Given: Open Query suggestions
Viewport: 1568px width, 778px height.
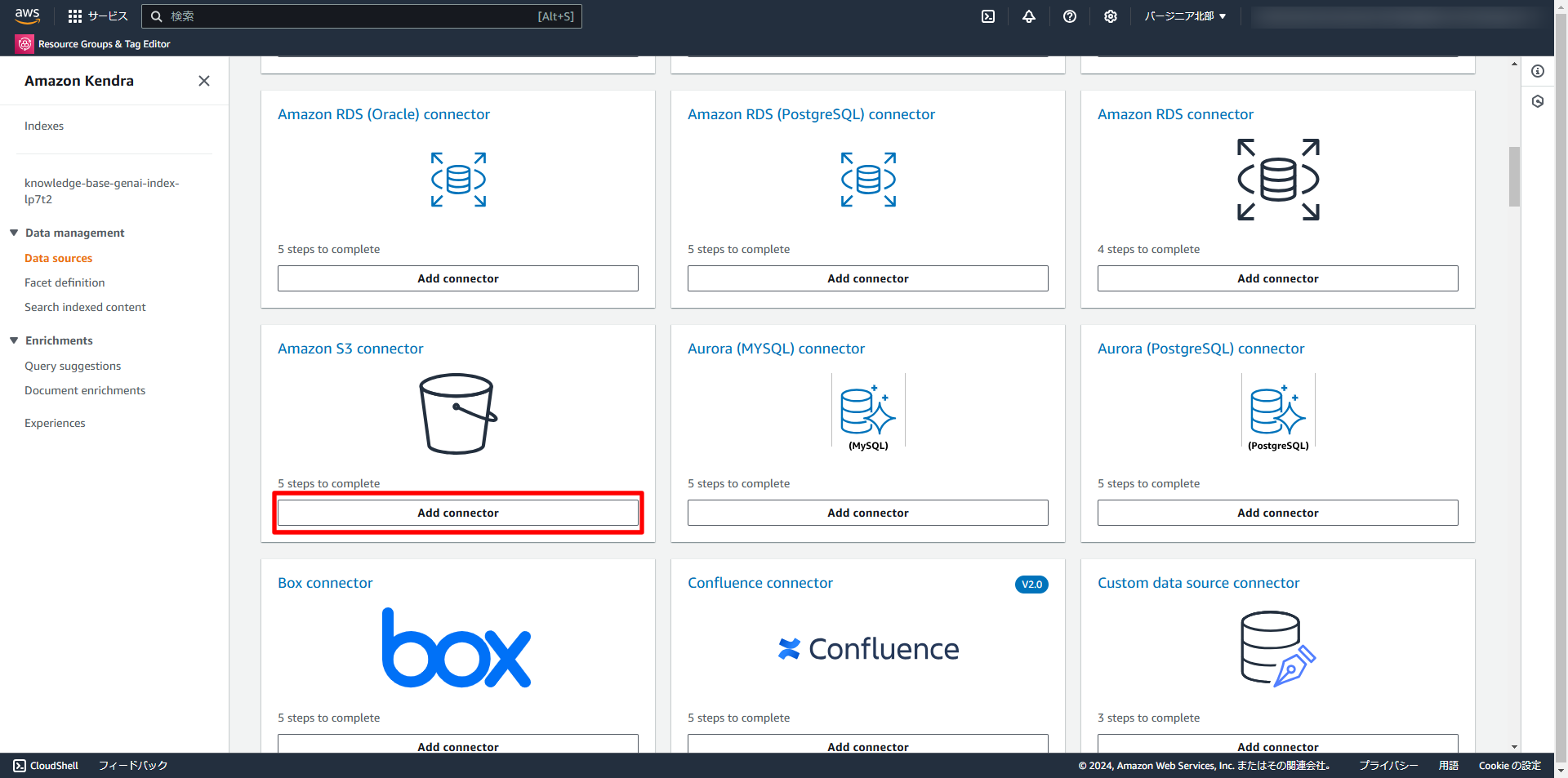Looking at the screenshot, I should click(73, 366).
